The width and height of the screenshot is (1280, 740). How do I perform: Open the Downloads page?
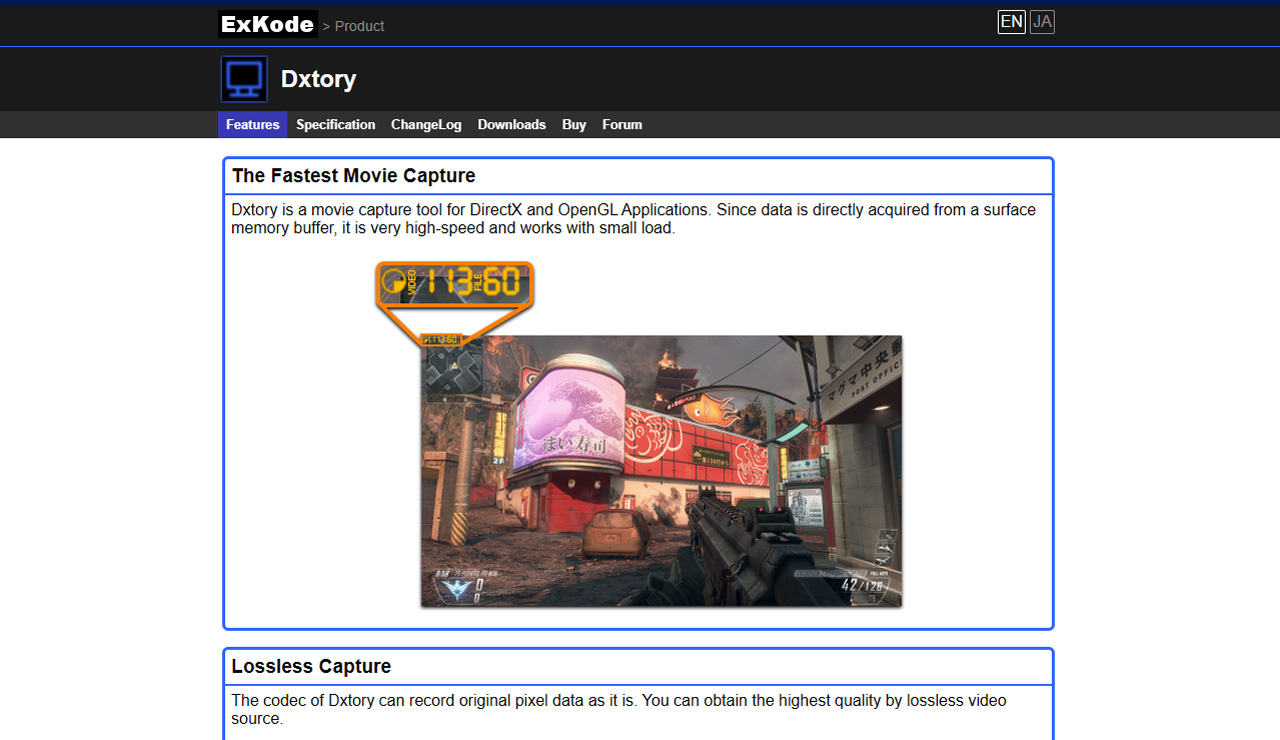[x=511, y=125]
